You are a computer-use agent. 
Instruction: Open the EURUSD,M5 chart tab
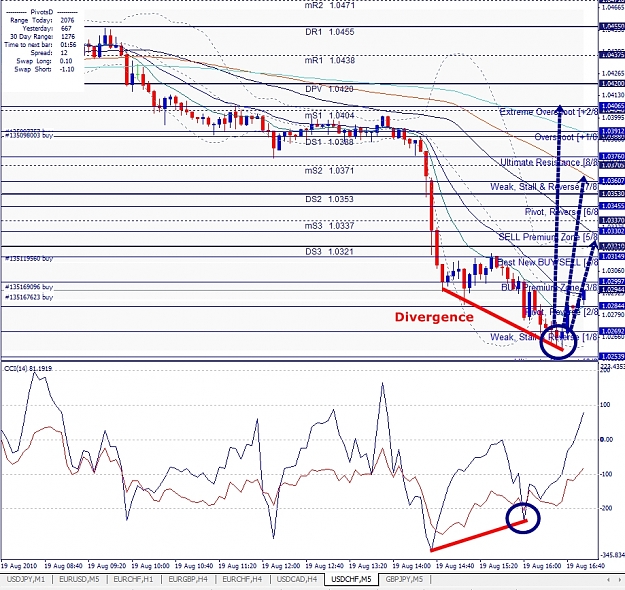(79, 579)
